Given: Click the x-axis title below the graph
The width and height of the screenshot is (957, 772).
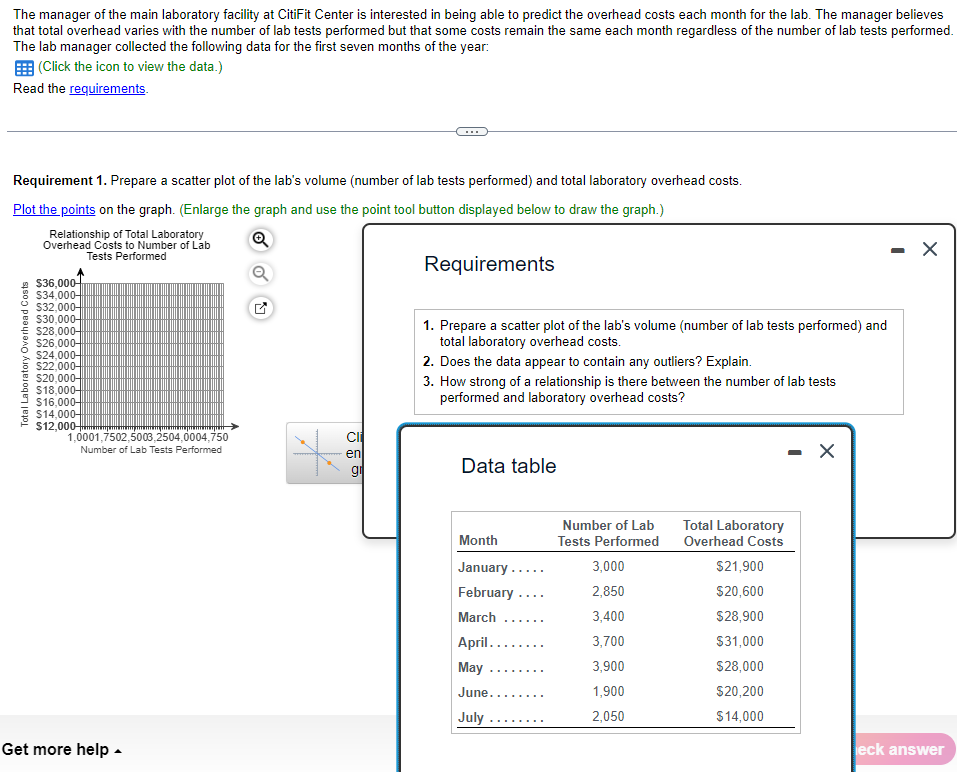Looking at the screenshot, I should click(151, 450).
